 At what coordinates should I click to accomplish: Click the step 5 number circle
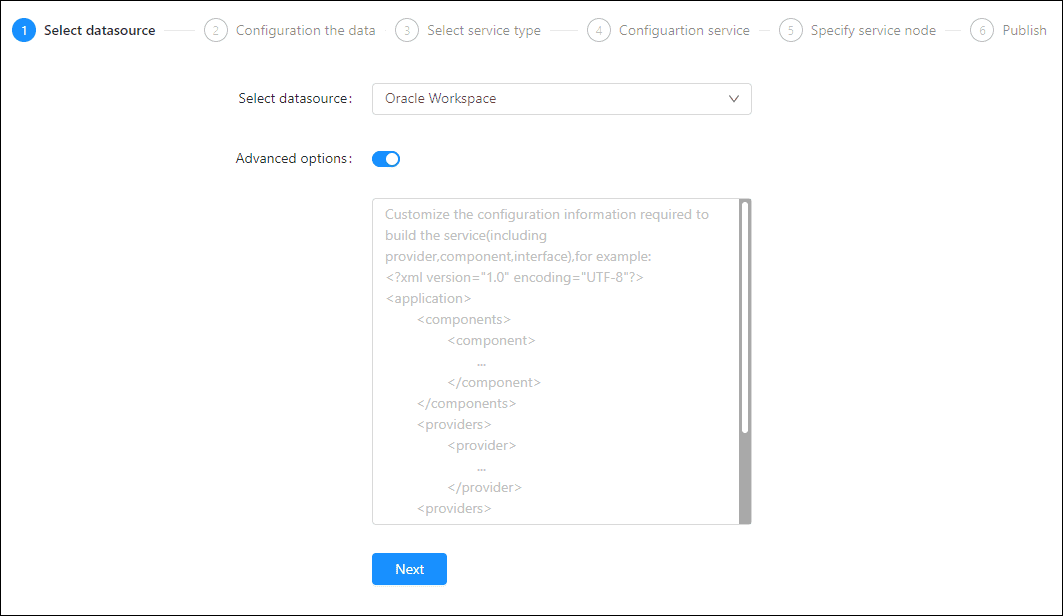click(x=790, y=30)
